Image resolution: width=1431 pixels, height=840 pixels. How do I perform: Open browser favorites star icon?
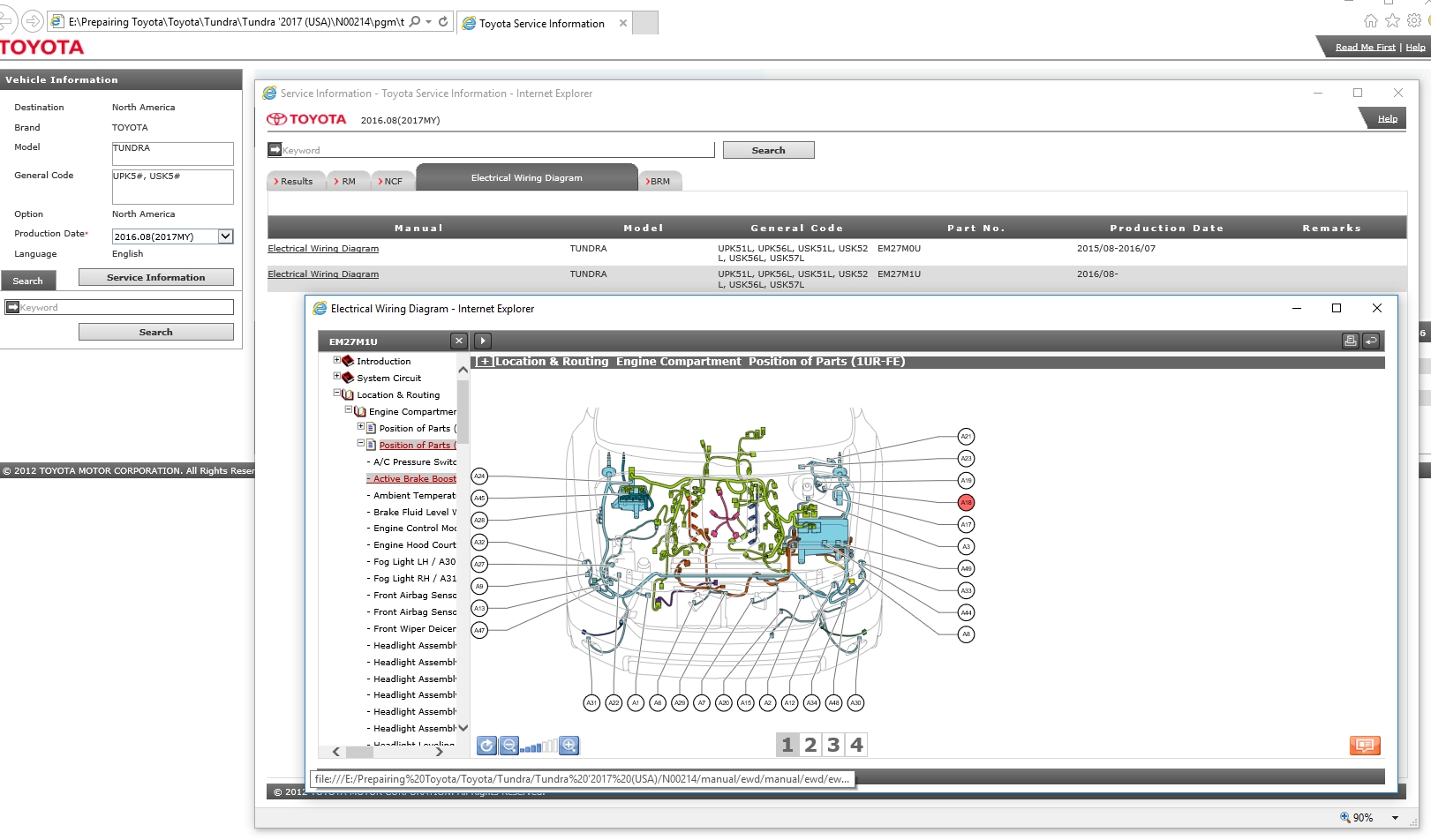[x=1392, y=21]
